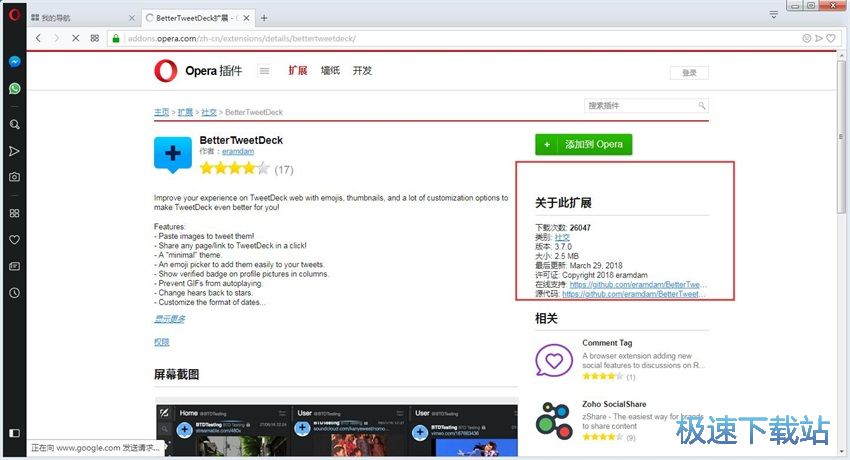This screenshot has width=850, height=460.
Task: Select the 开发 navigation item
Action: (x=362, y=70)
